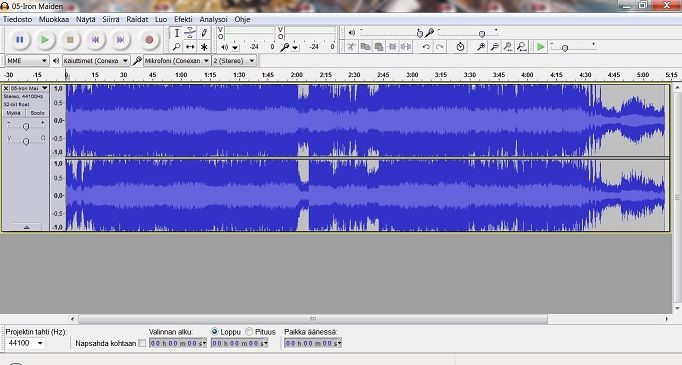Image resolution: width=682 pixels, height=365 pixels.
Task: Open the Projektin tahti 44100 dropdown
Action: [25, 343]
